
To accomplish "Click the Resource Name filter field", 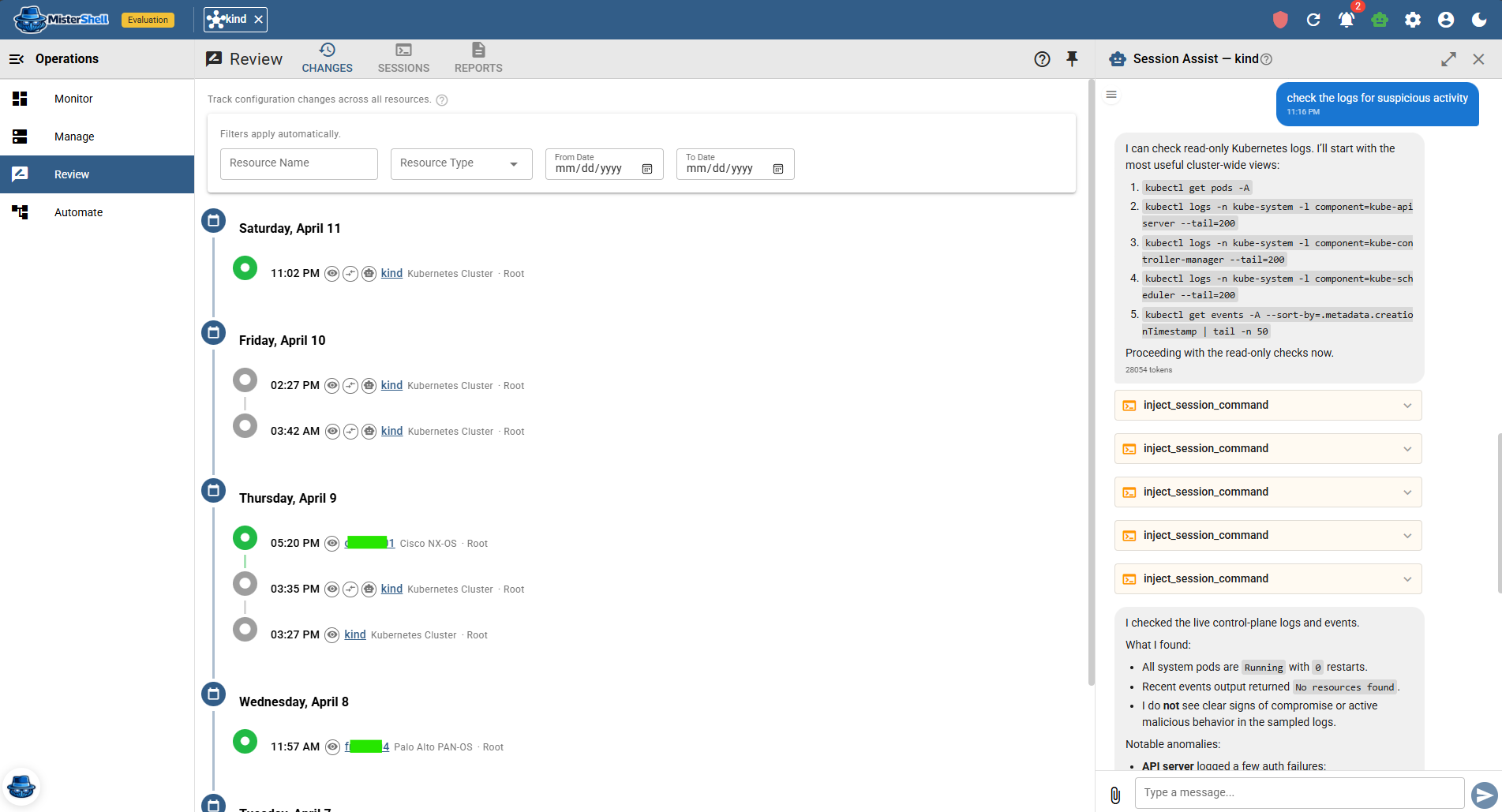I will click(299, 163).
